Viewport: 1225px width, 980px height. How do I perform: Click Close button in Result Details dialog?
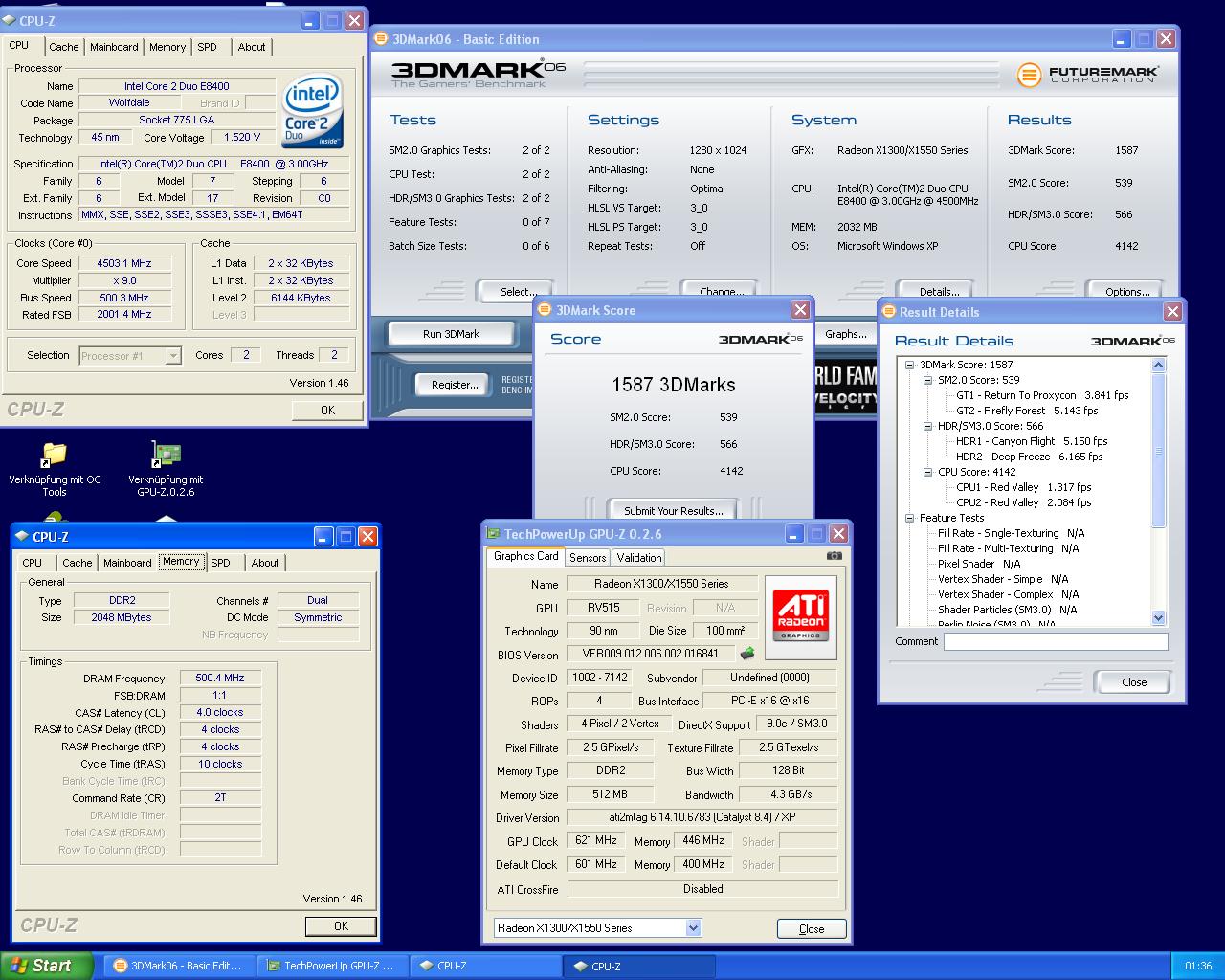click(1134, 682)
